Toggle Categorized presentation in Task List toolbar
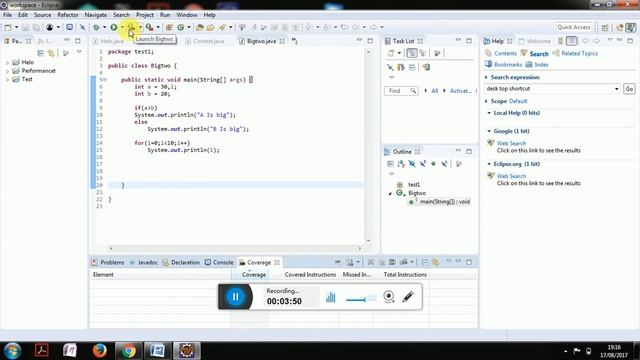Image resolution: width=640 pixels, height=360 pixels. tap(412, 53)
